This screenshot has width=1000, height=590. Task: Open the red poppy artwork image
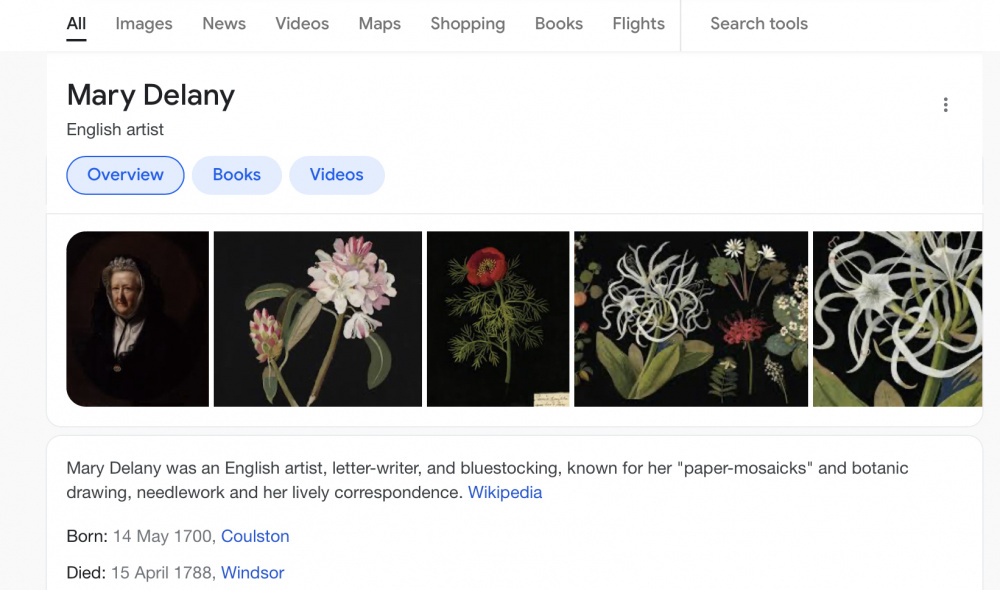point(498,319)
